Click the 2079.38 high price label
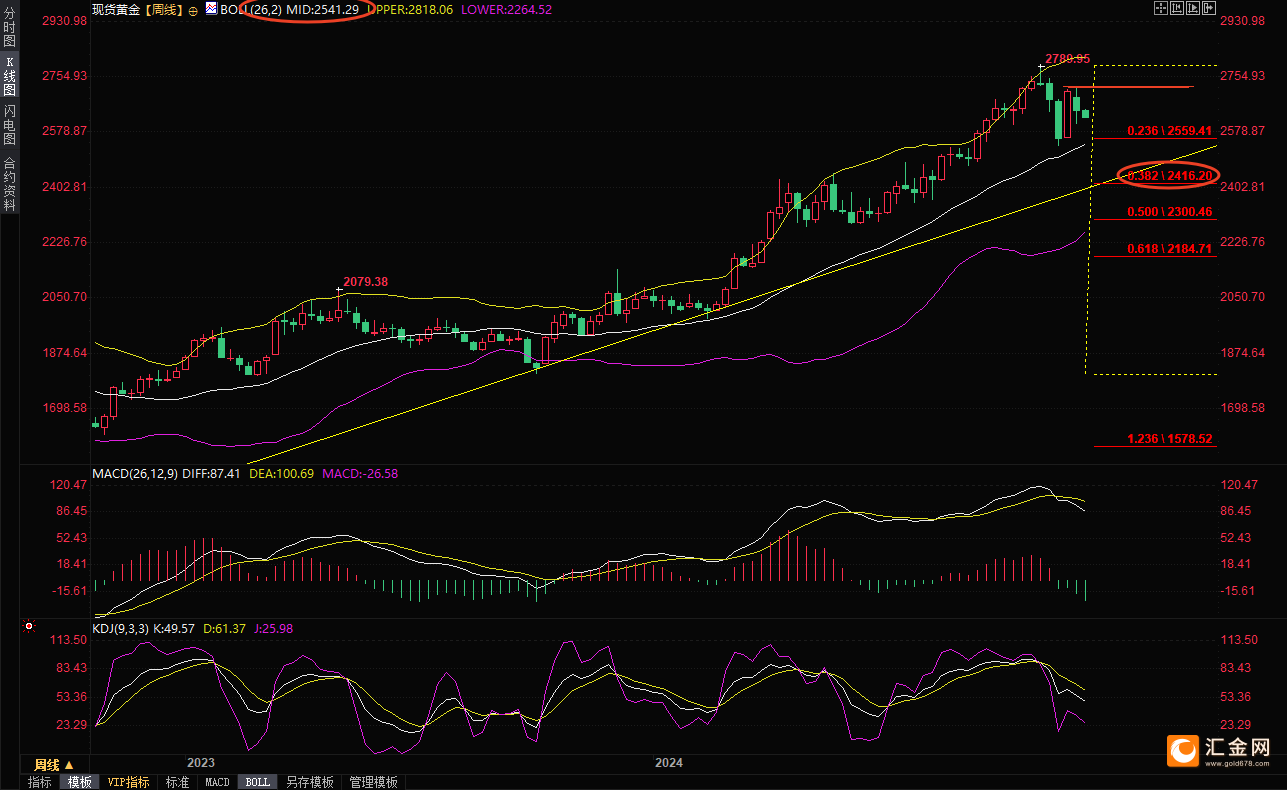Image resolution: width=1287 pixels, height=790 pixels. [x=365, y=282]
